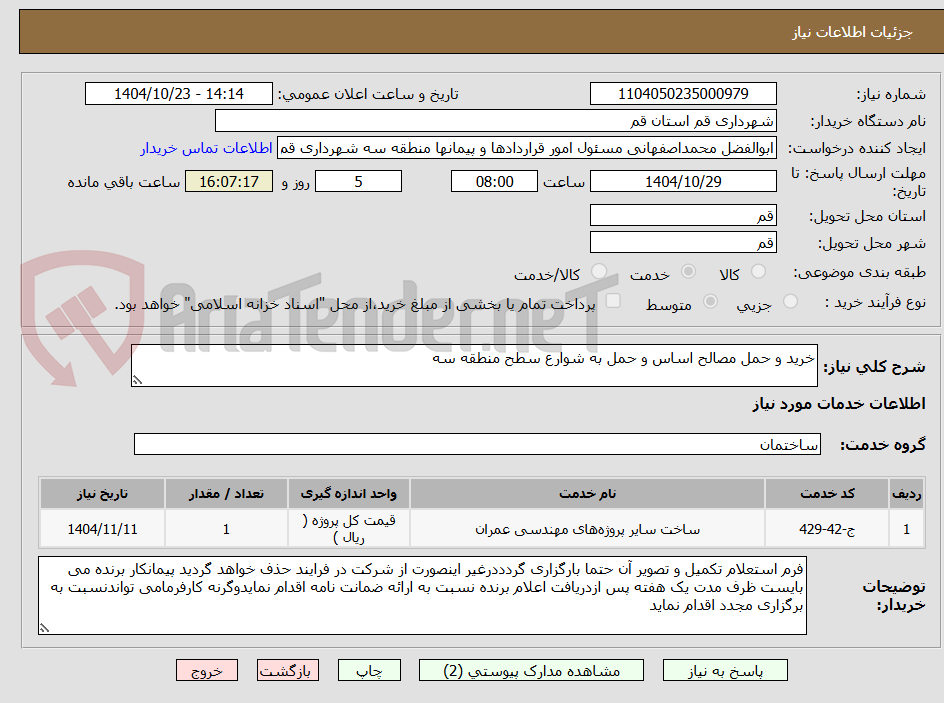Click the طبقه بندی موضوعی label
Viewport: 944px width, 703px height.
[x=859, y=273]
